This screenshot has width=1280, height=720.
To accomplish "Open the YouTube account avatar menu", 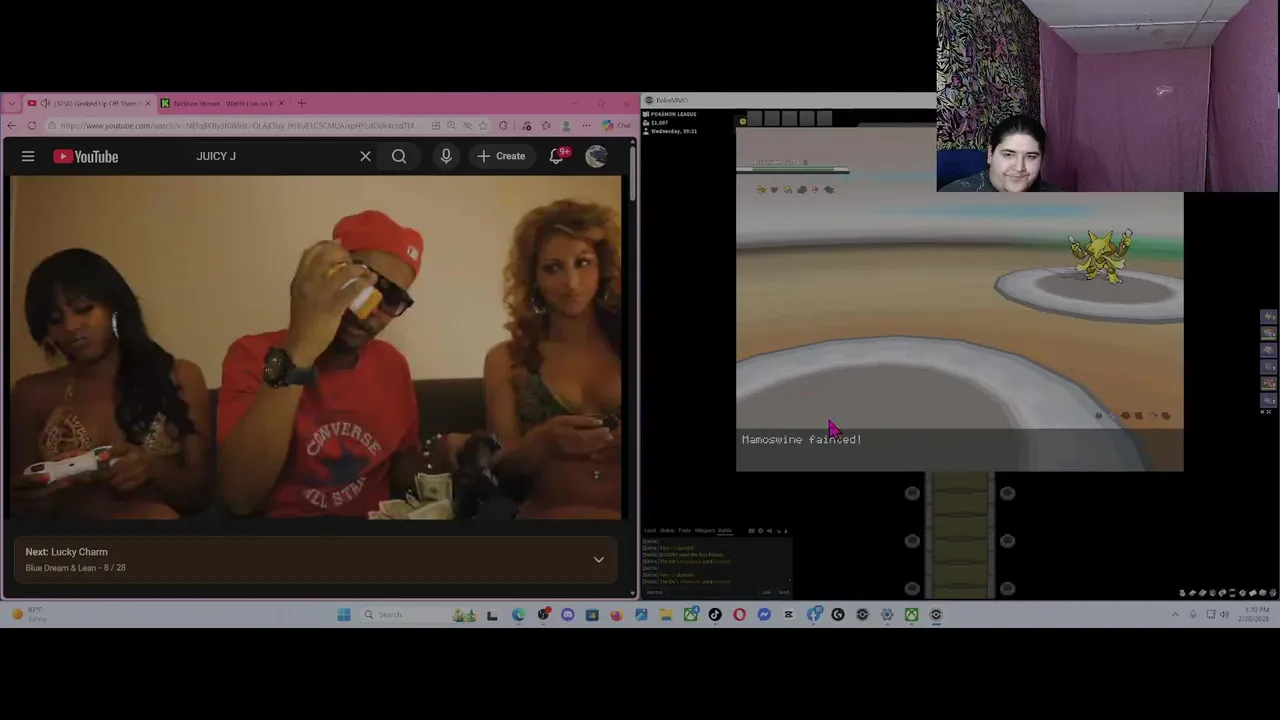I will [596, 156].
